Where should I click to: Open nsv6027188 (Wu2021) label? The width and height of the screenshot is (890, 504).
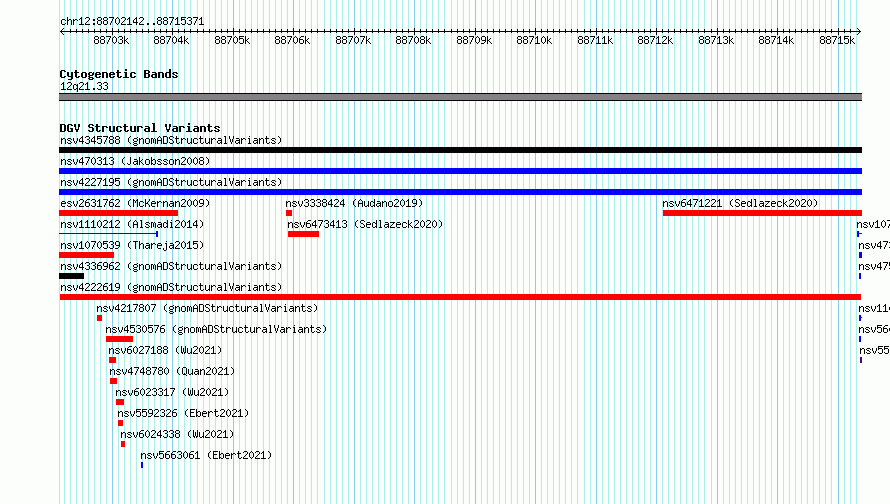165,350
